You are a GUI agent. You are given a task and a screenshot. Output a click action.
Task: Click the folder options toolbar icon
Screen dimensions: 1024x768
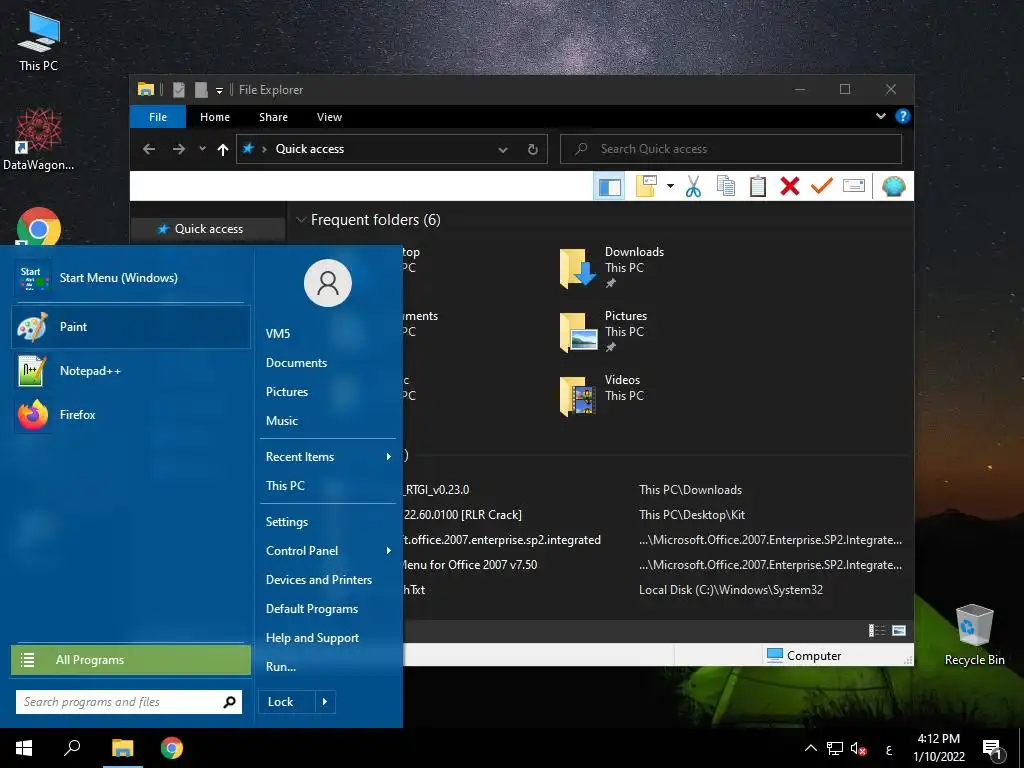click(647, 187)
